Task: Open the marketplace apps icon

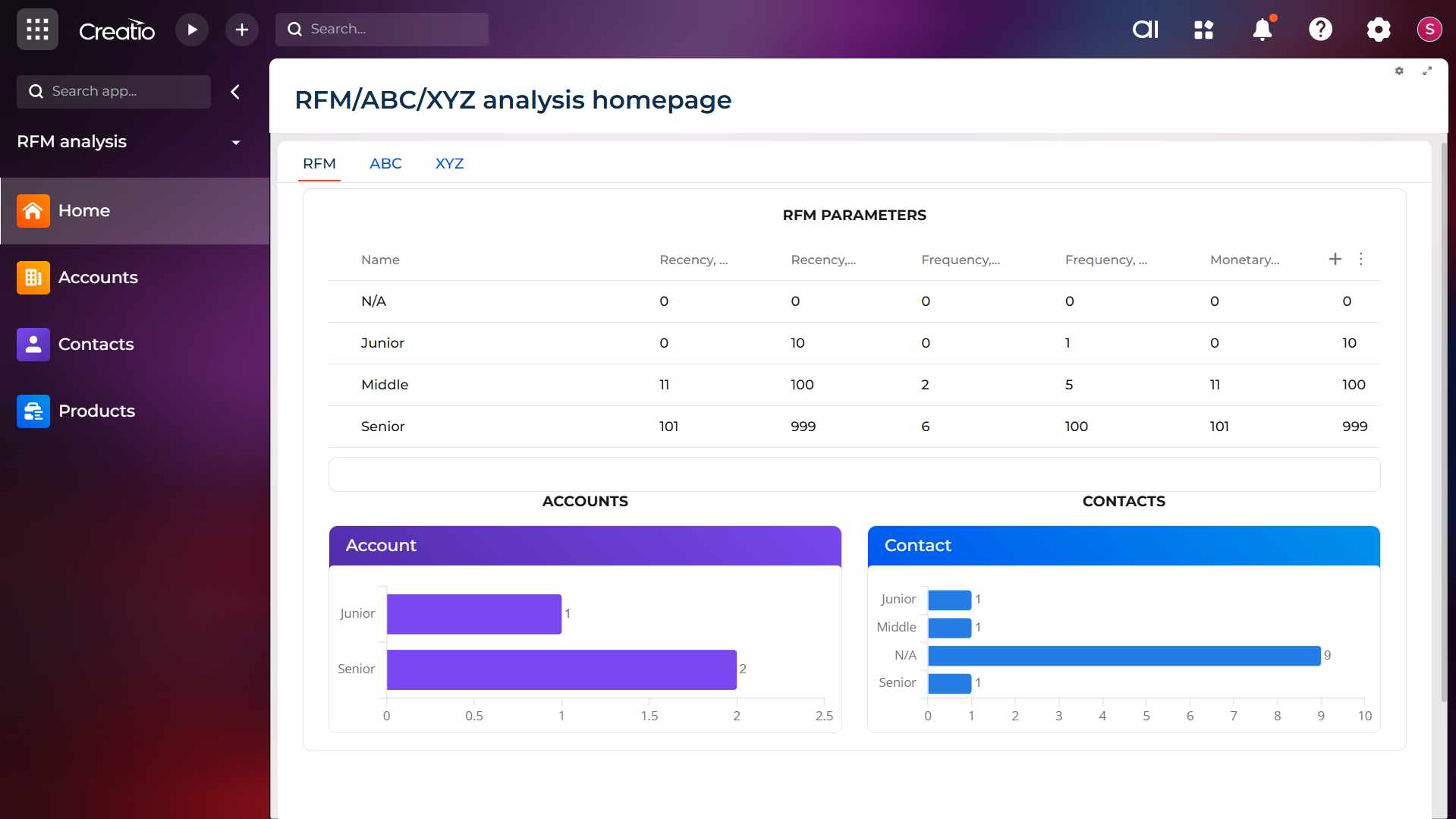Action: coord(1203,30)
